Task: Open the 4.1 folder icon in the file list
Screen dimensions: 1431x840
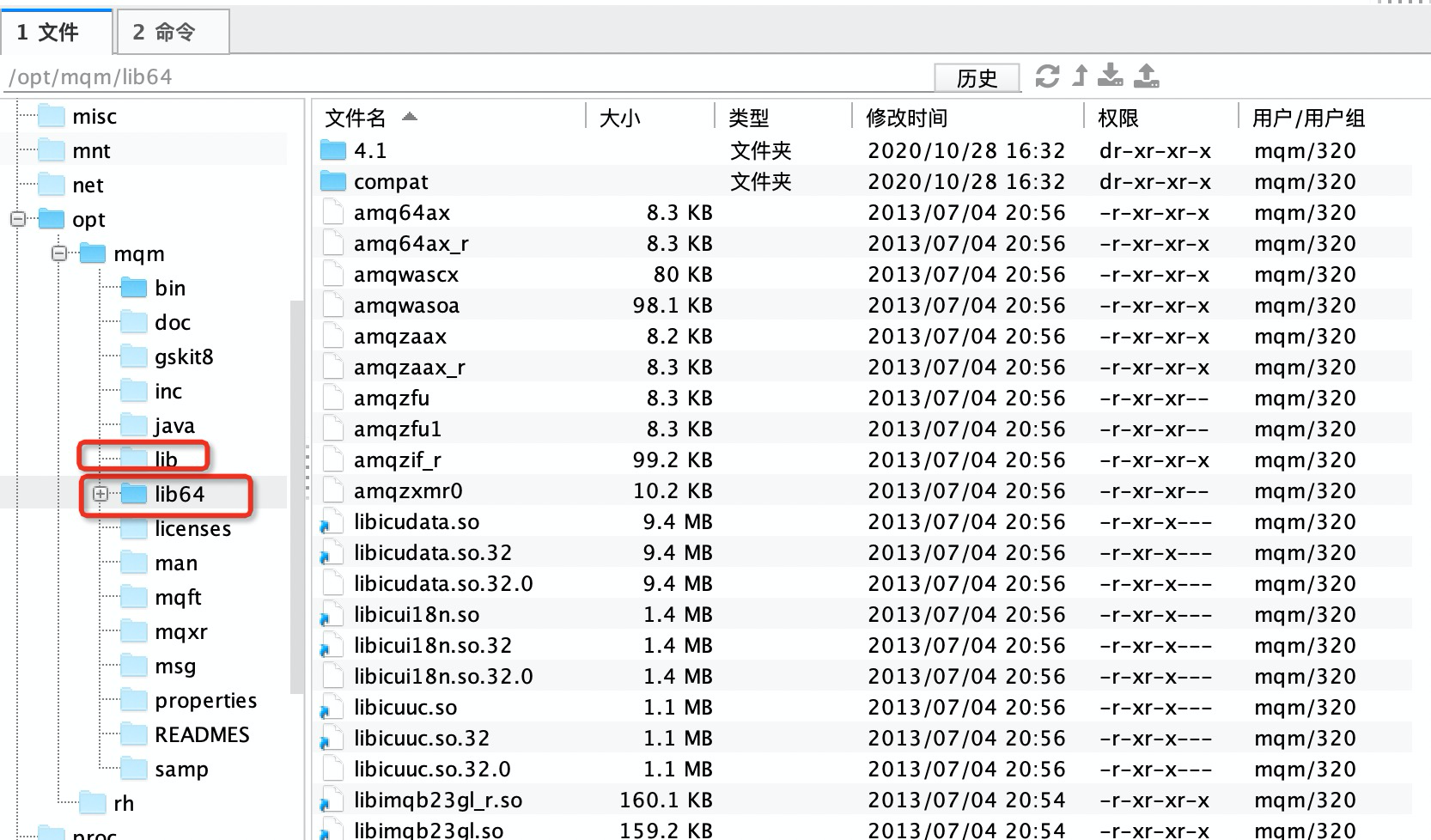Action: 332,149
